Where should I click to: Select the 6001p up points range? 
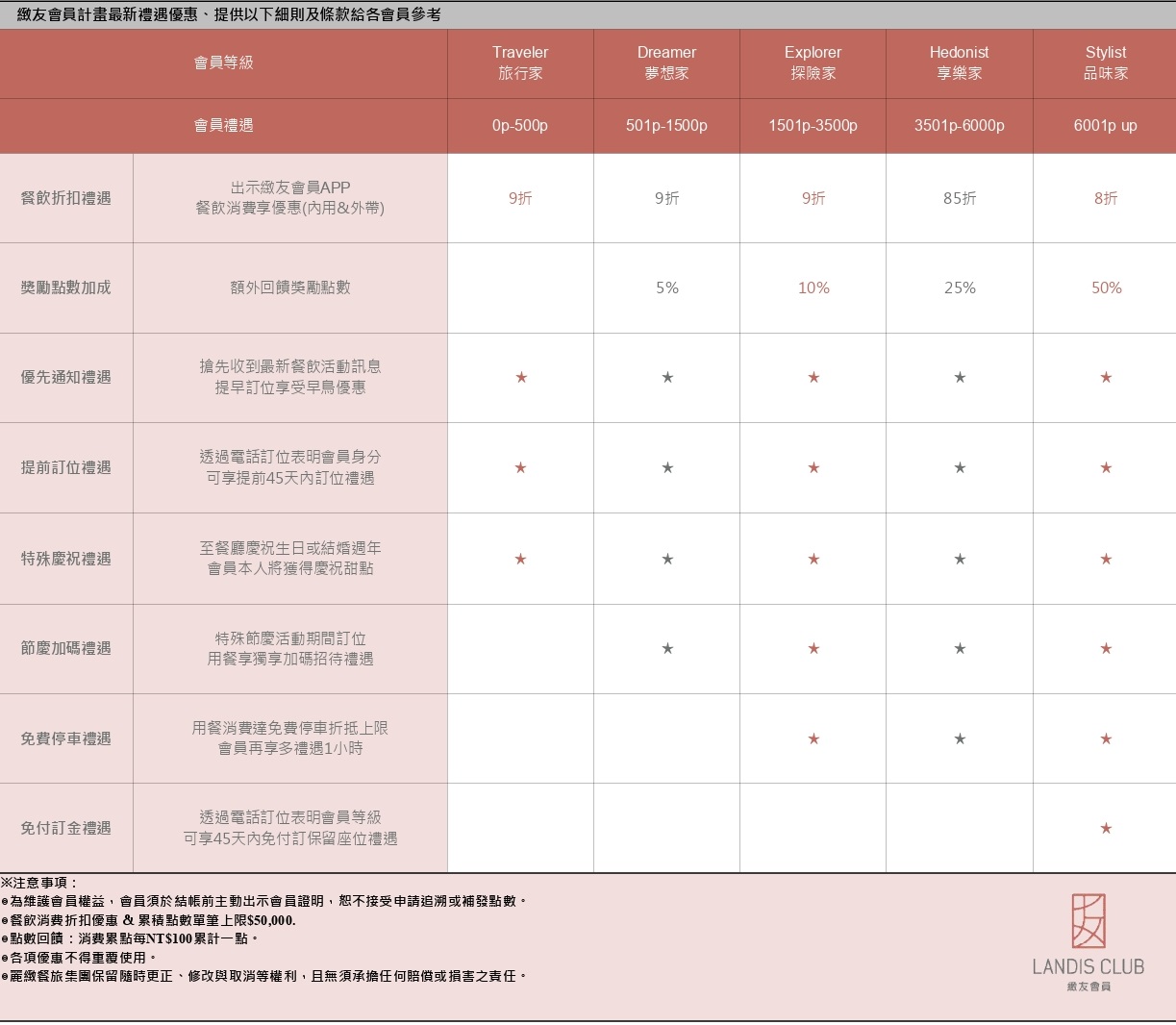(x=1106, y=125)
